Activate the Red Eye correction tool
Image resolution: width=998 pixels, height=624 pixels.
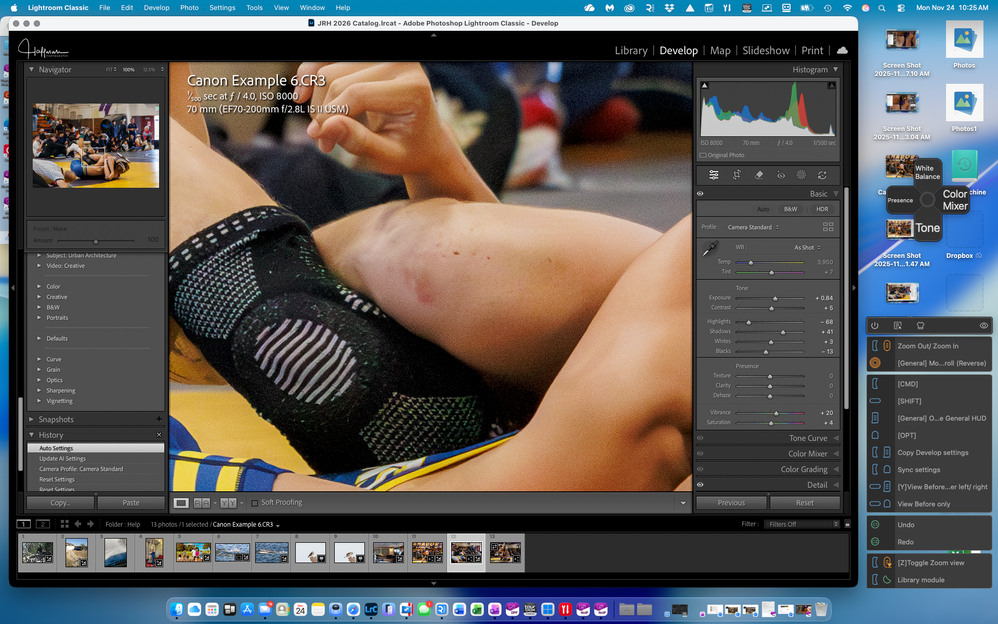779,175
